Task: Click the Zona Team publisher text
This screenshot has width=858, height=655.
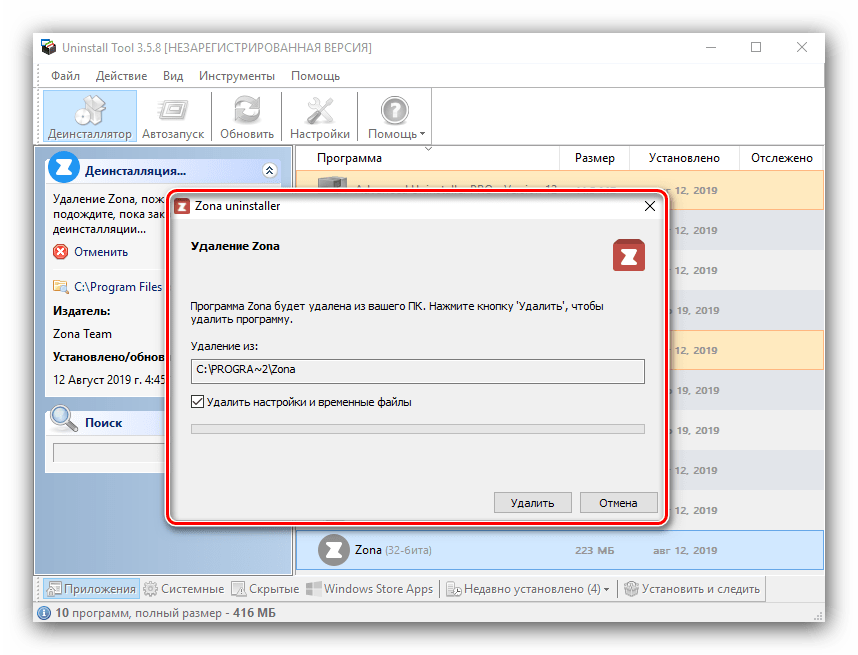Action: (82, 334)
